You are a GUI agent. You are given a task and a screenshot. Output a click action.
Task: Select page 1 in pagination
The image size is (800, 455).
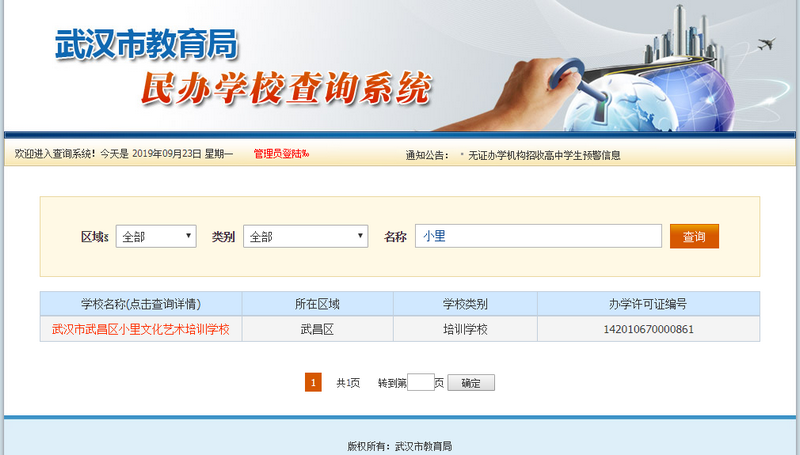313,382
